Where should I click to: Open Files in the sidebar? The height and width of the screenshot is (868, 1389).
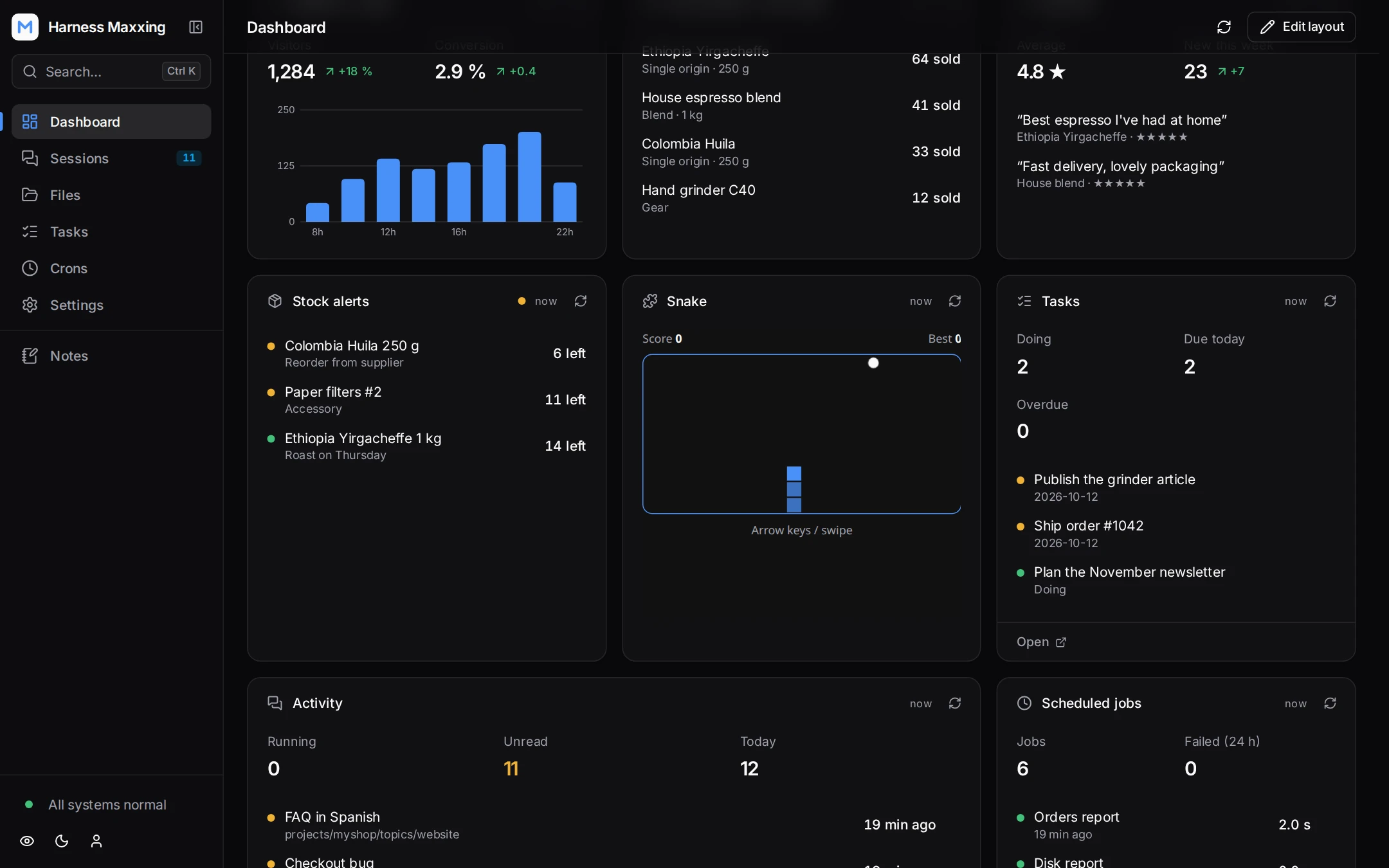tap(111, 195)
